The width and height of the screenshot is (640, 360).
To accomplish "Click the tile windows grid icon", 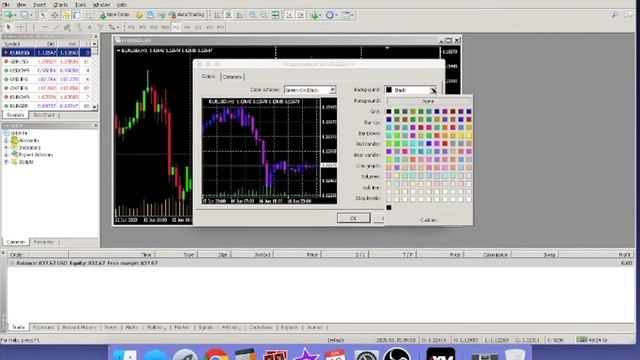I will [x=276, y=15].
